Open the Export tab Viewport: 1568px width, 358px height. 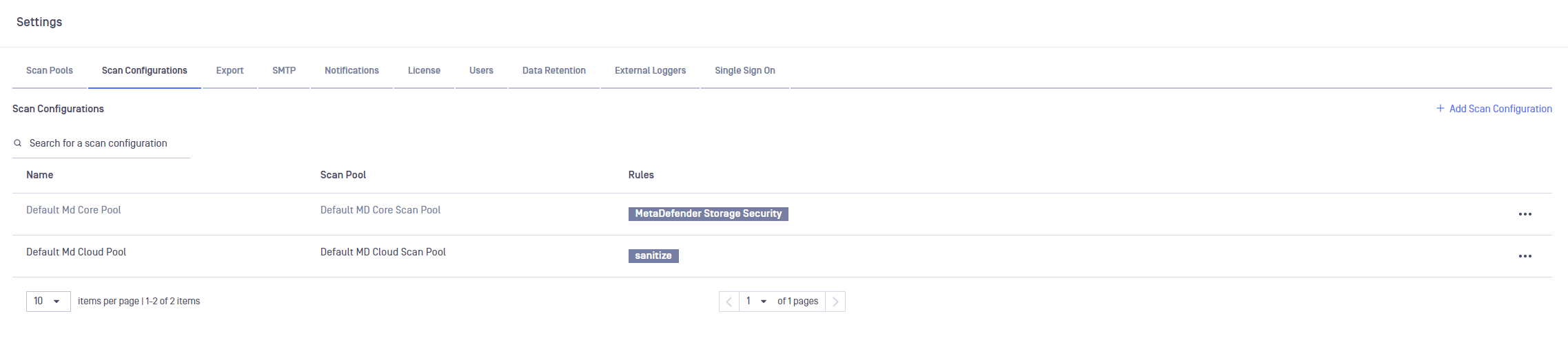(230, 70)
